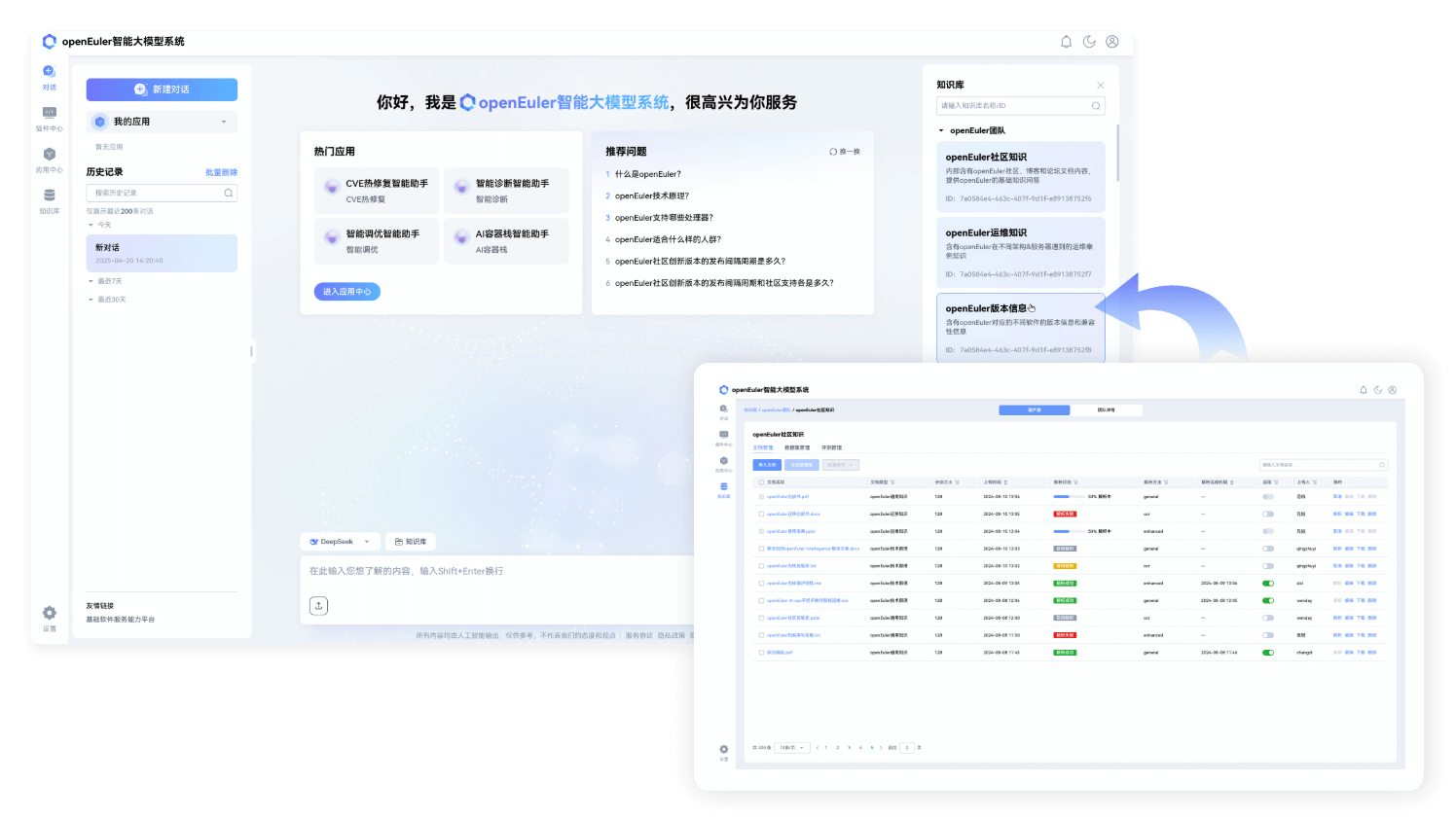Open the DeepSeek model selector dropdown
Screen dimensions: 1456x819
340,542
